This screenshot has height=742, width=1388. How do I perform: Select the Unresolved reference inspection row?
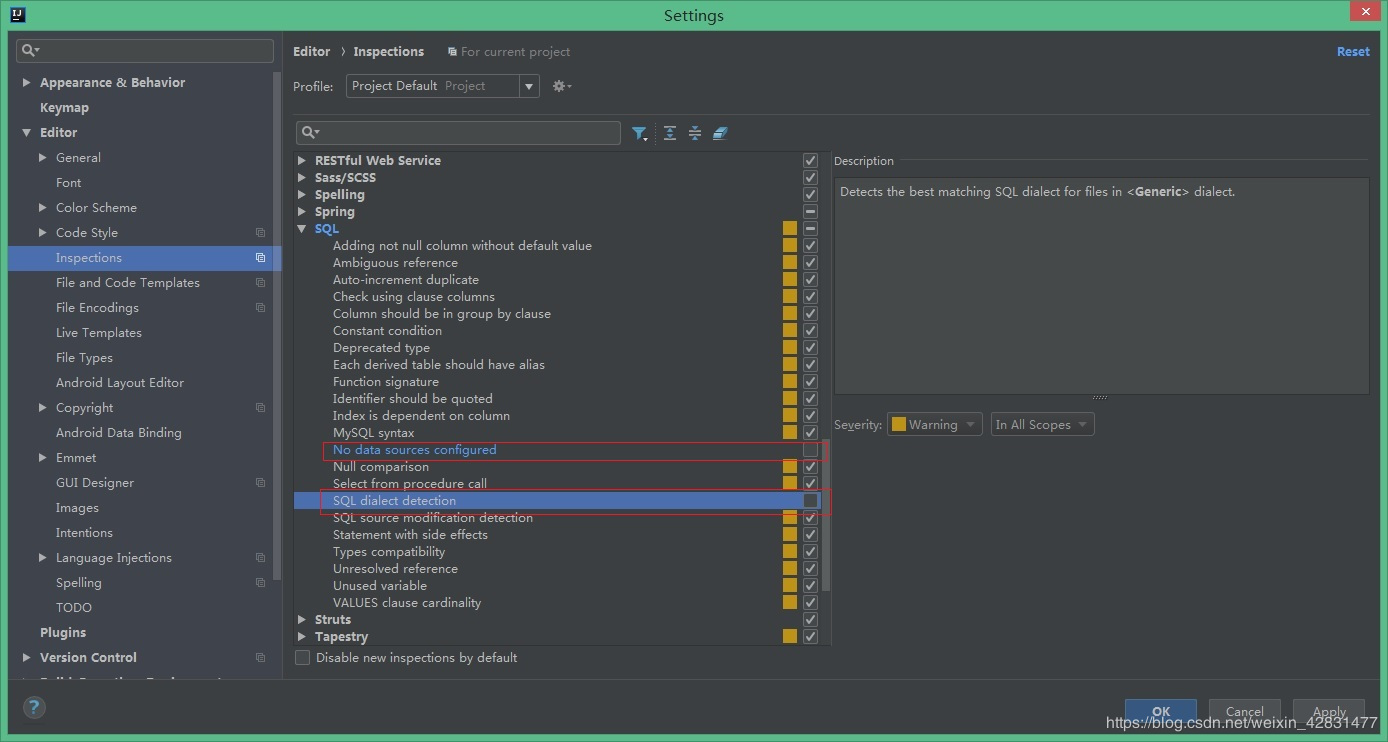click(x=557, y=569)
